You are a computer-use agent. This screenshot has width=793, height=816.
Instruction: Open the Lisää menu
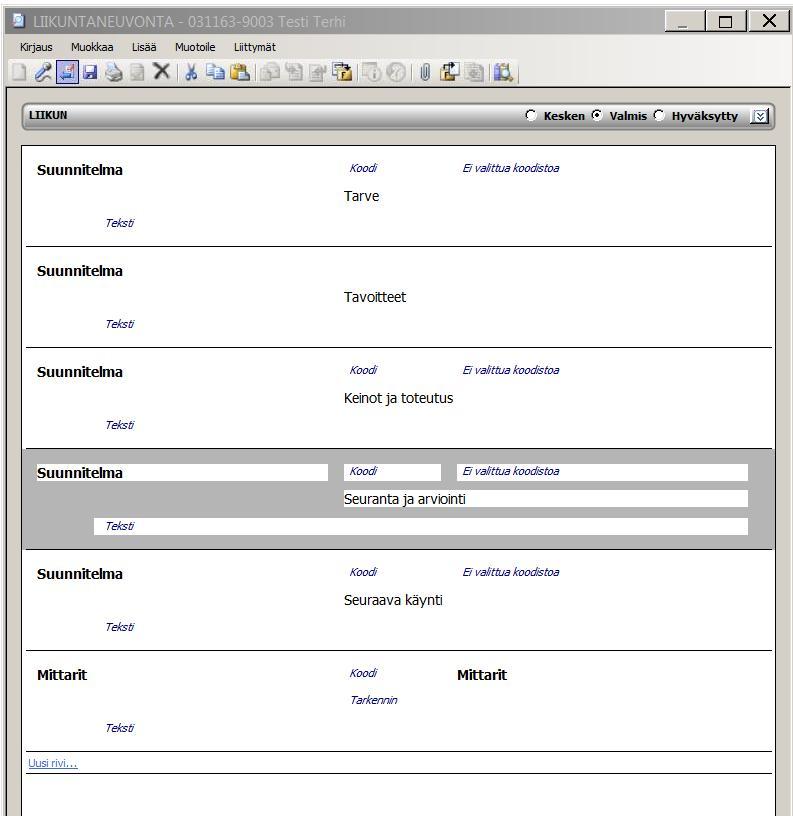coord(144,47)
